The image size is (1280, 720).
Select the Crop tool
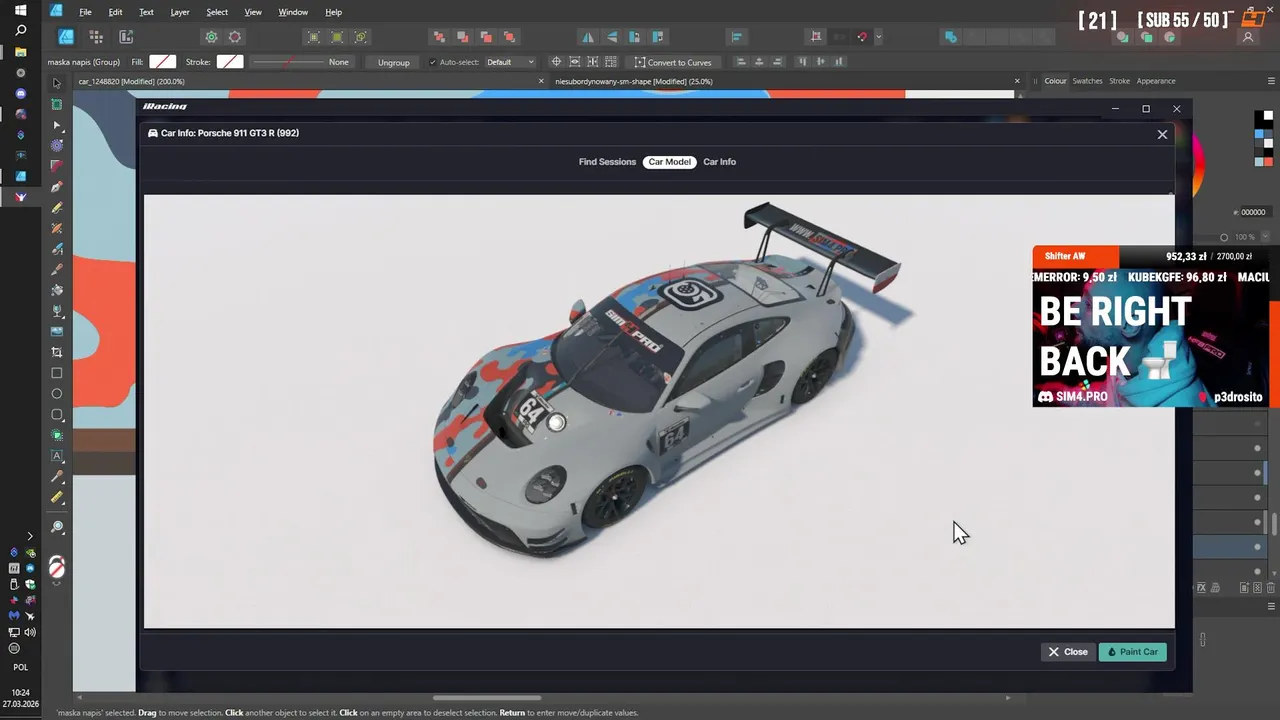(57, 352)
